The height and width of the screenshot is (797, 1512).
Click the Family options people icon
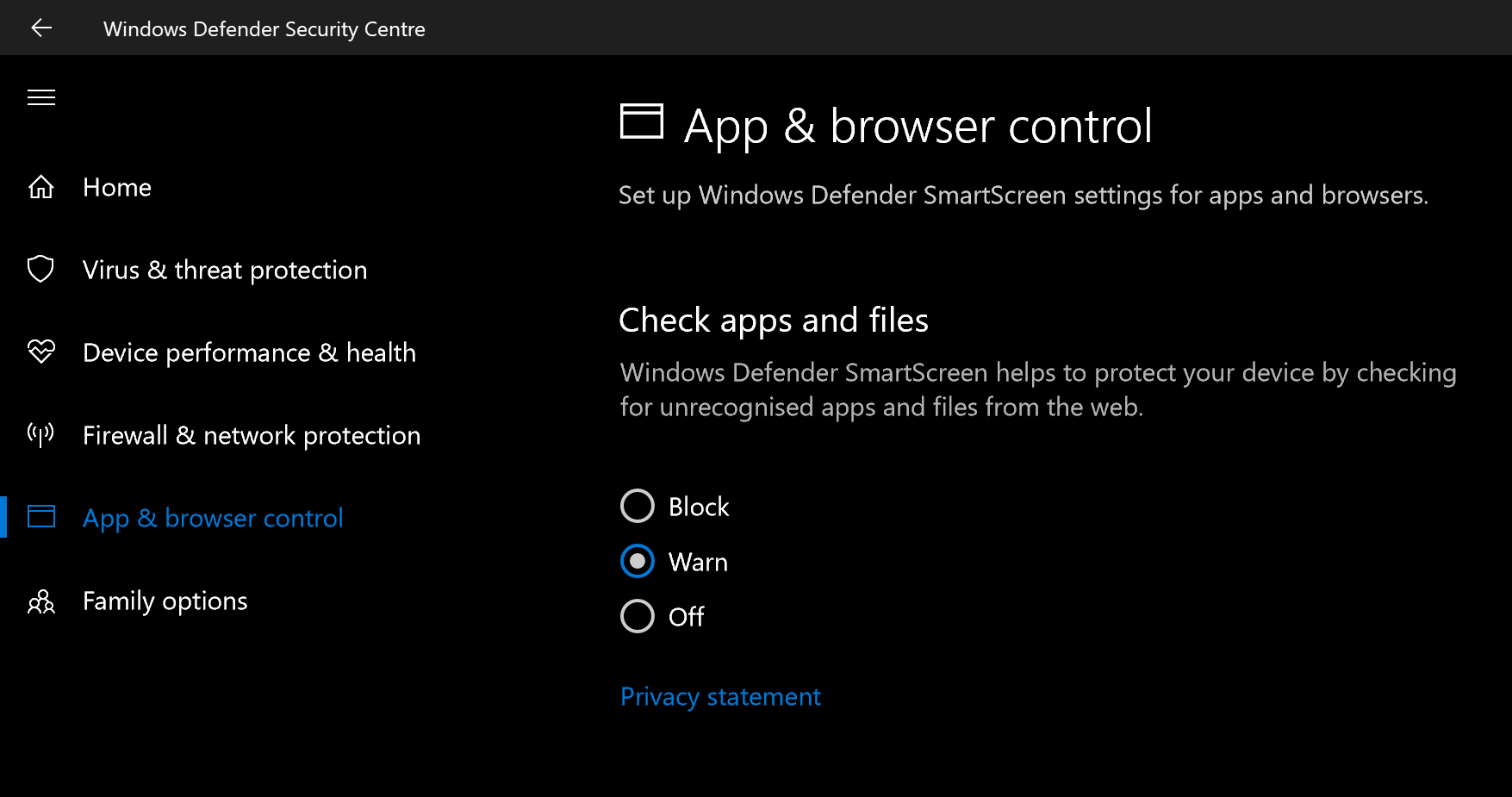(x=41, y=601)
